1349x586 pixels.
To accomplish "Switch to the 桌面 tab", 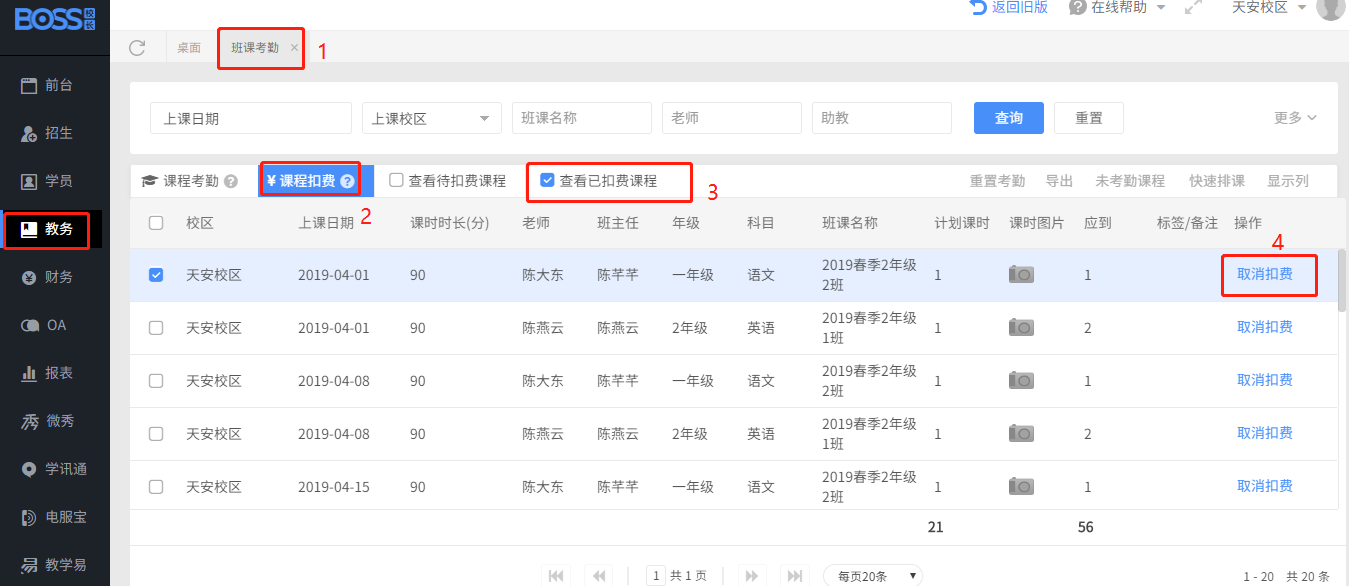I will coord(189,48).
